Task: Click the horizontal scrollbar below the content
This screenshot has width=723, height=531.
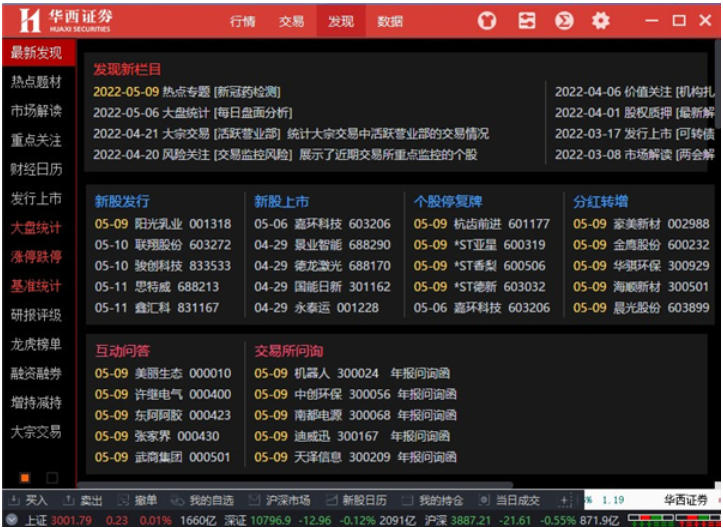Action: (x=295, y=485)
